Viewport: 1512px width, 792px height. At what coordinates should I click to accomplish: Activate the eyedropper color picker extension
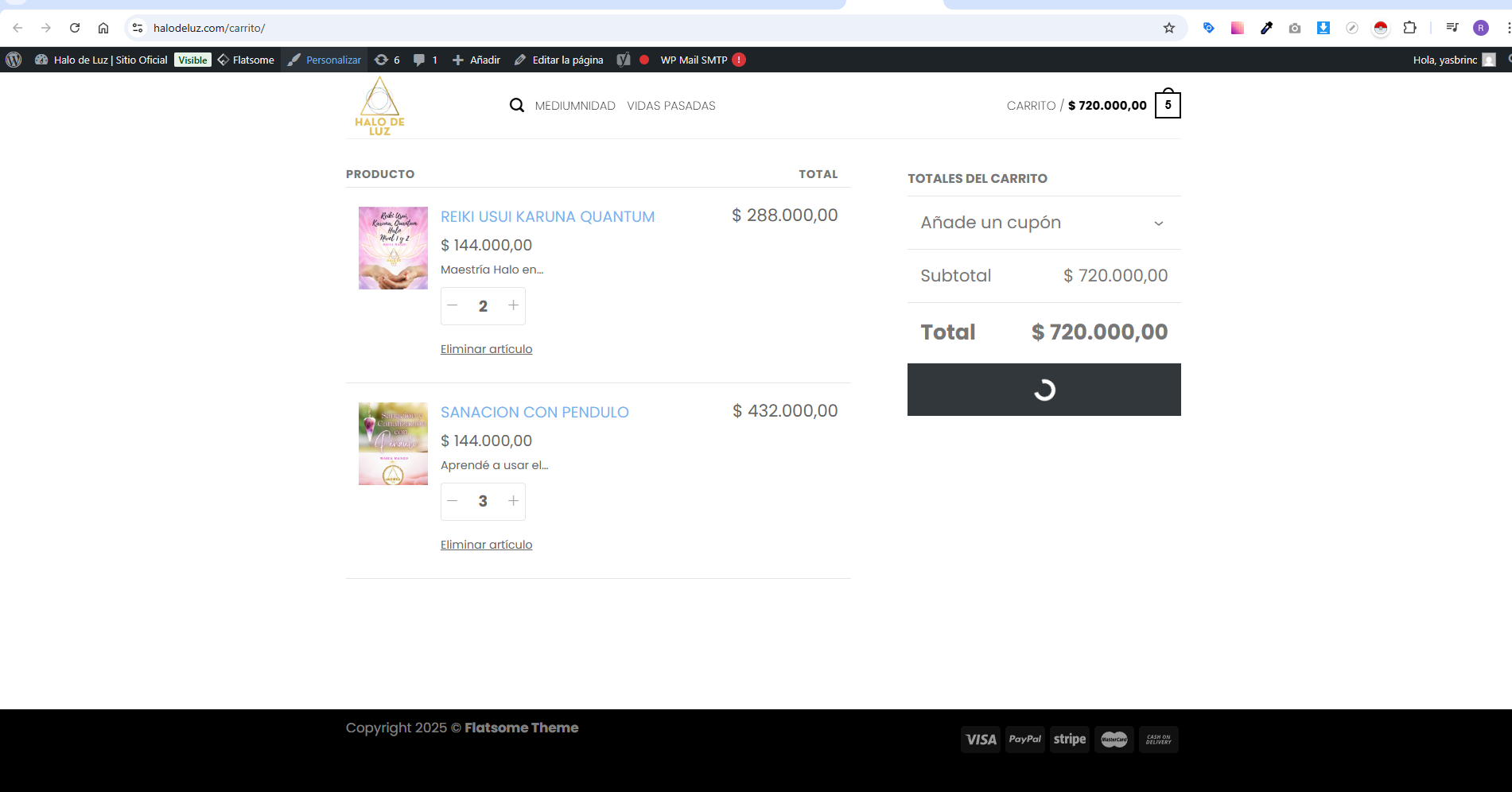1266,28
